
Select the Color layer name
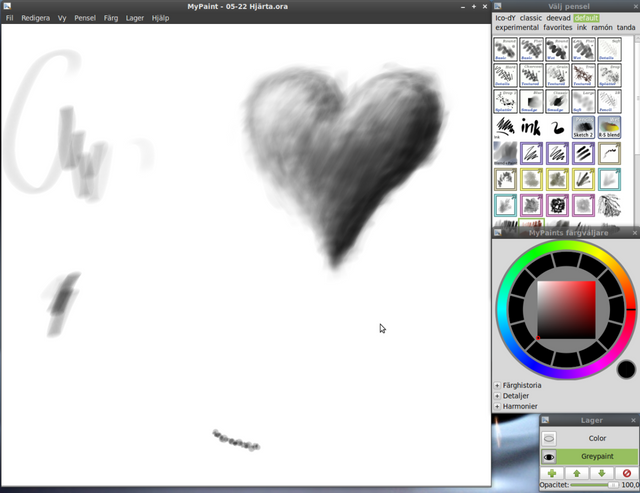click(597, 438)
